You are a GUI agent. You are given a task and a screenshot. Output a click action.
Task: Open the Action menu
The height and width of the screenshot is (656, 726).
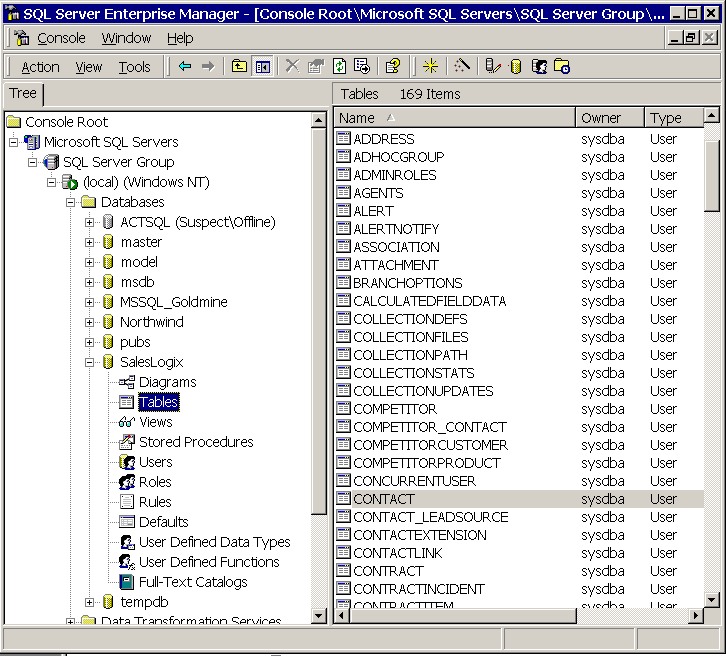40,67
